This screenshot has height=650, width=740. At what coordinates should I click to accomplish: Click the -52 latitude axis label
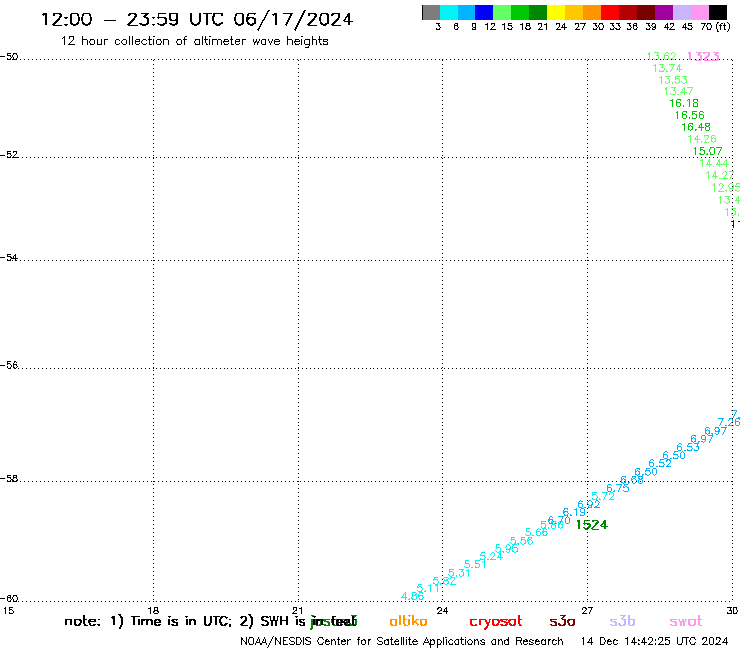tap(9, 155)
